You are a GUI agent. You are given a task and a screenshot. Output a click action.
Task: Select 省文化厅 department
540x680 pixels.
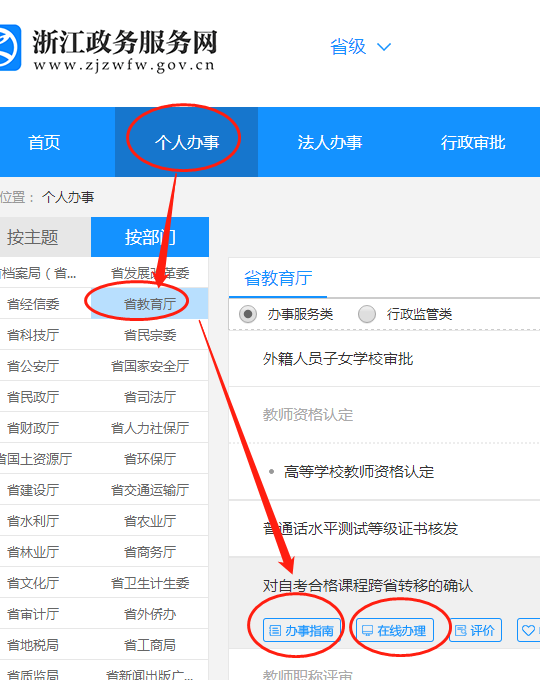click(x=33, y=583)
